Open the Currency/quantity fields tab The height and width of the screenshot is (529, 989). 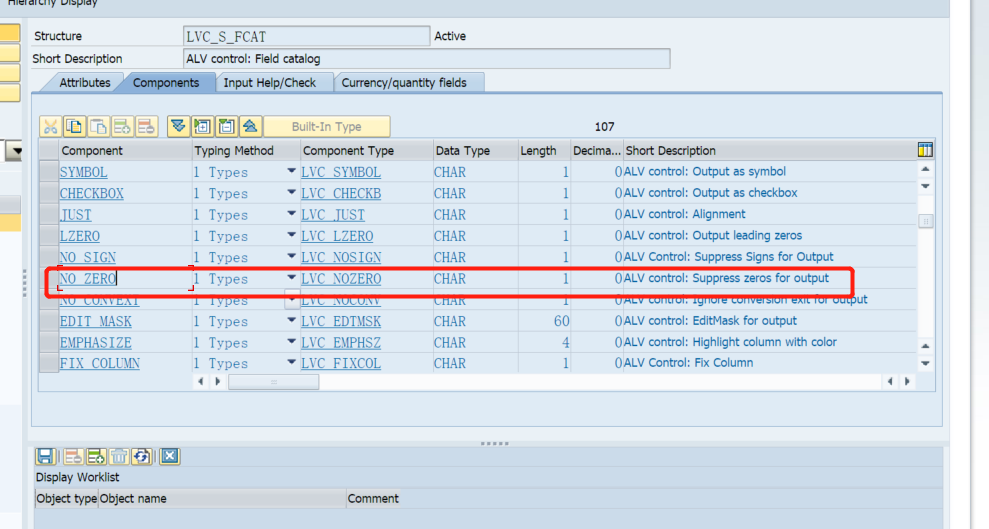click(404, 83)
